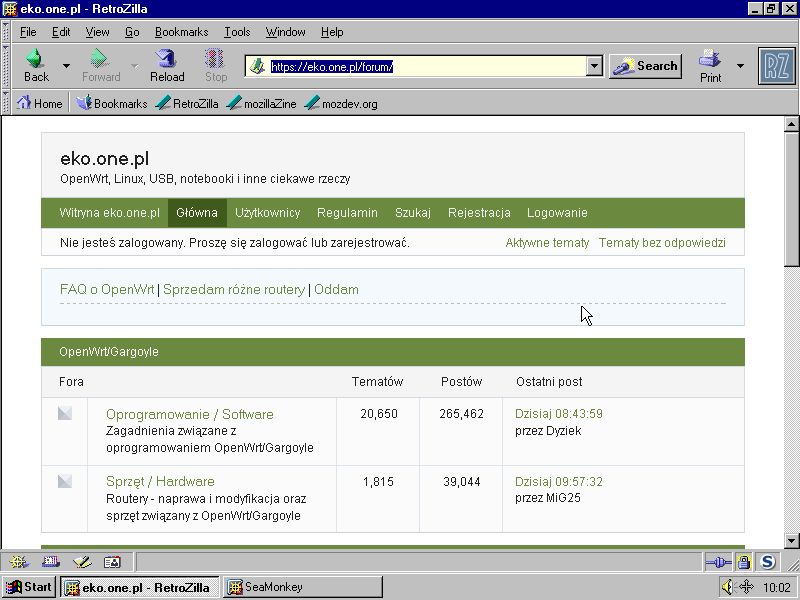Image resolution: width=800 pixels, height=600 pixels.
Task: Open the Sprzęt / Hardware forum
Action: pos(160,482)
